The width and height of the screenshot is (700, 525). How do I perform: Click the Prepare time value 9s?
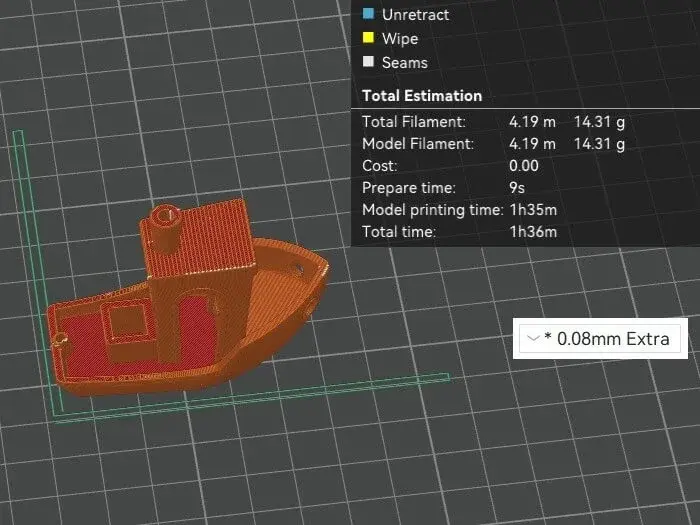tap(517, 188)
